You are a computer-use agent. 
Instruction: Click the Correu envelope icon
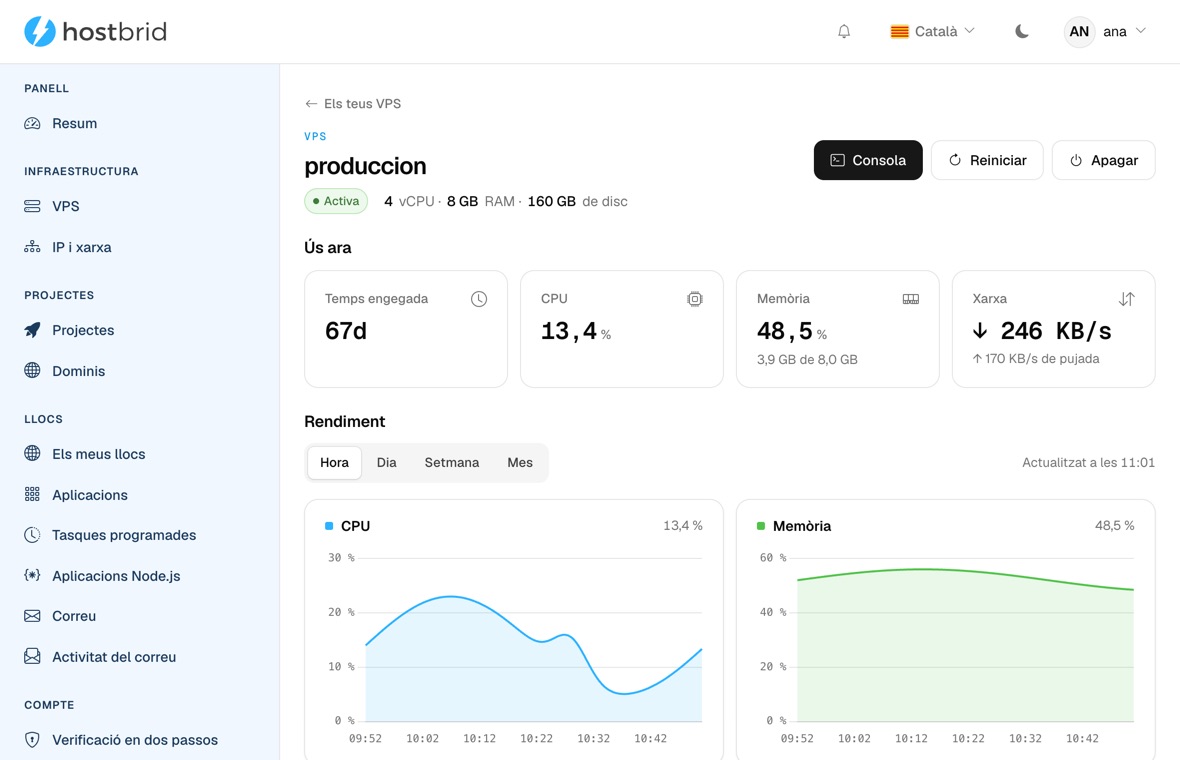click(32, 616)
